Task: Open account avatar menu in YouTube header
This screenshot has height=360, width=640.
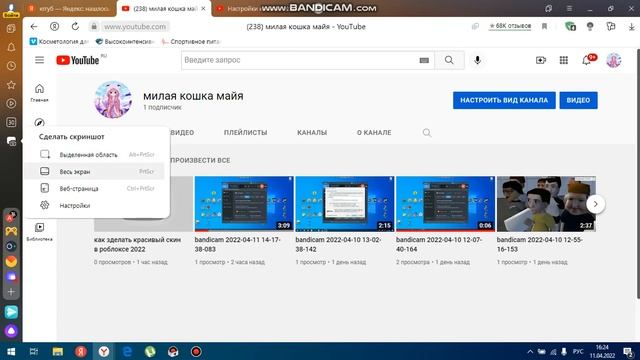Action: (x=613, y=60)
